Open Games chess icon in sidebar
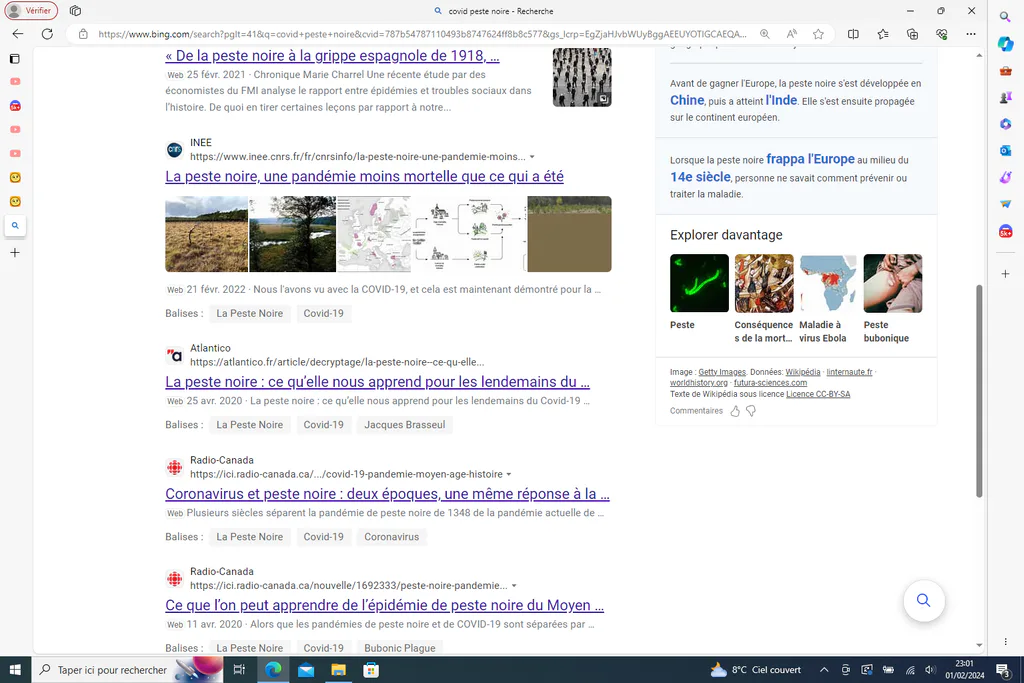 click(1006, 97)
